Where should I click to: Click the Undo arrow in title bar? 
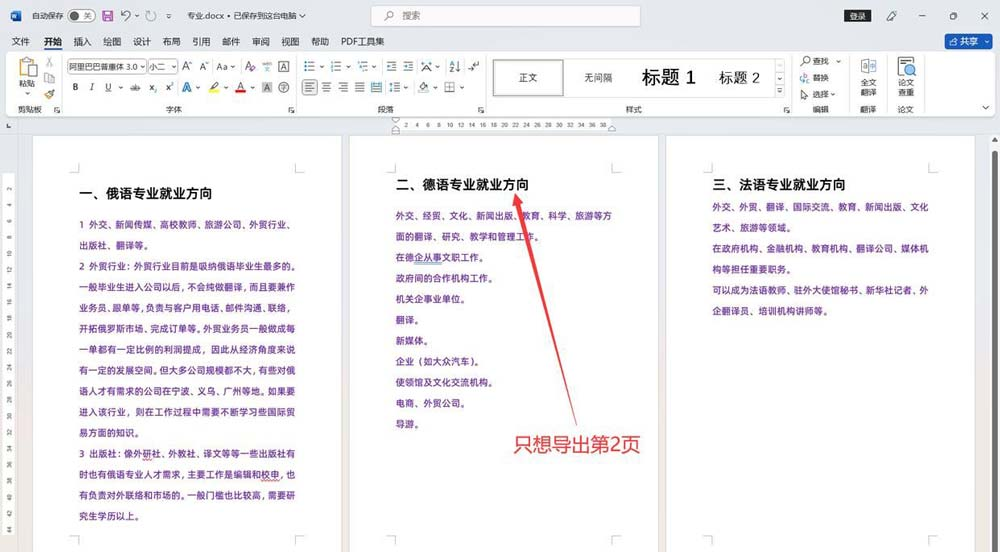pyautogui.click(x=126, y=16)
